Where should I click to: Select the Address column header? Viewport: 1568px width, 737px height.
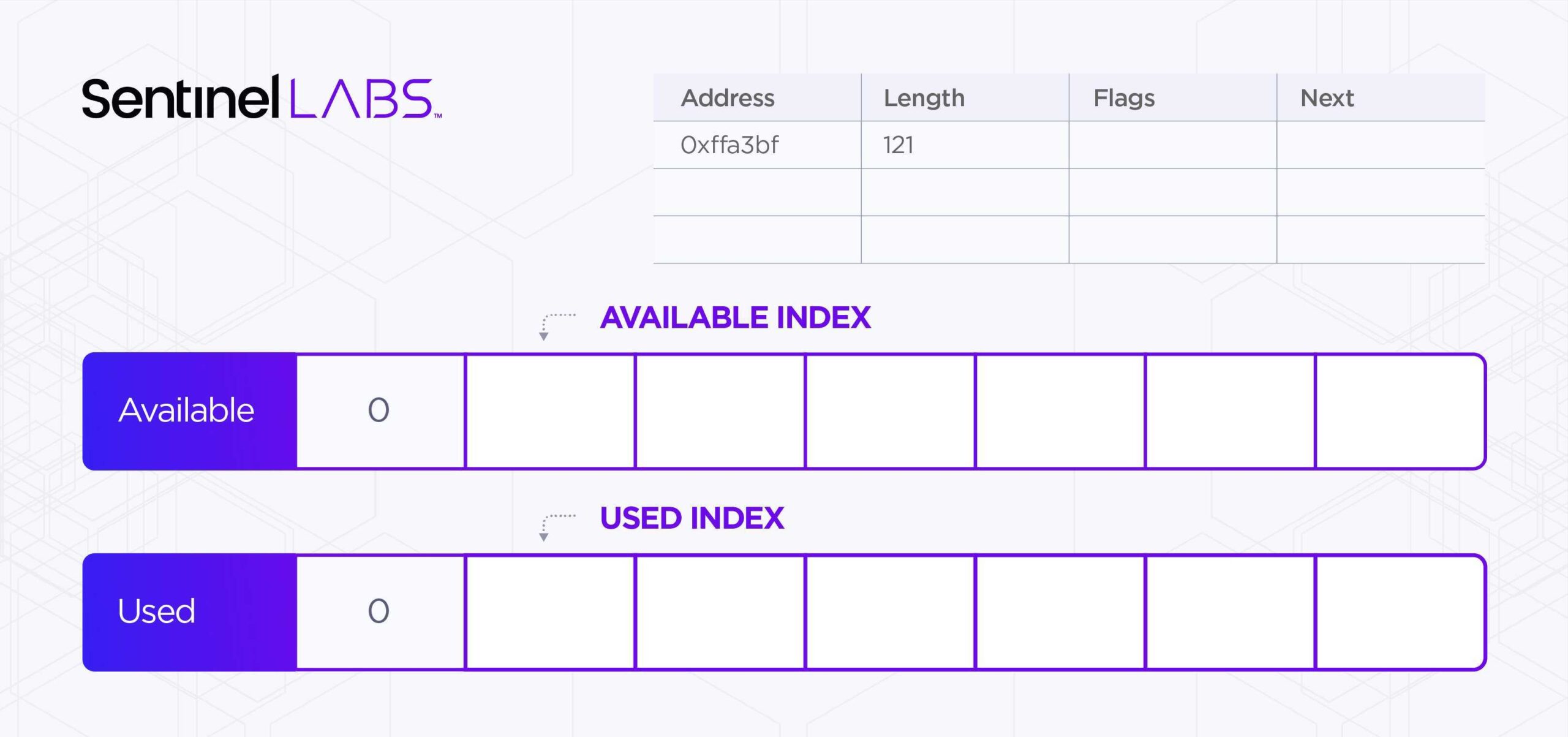pos(728,98)
